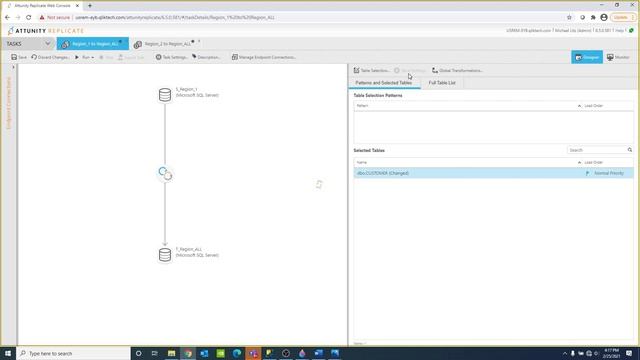Bookmark this page with the star icon

pos(569,18)
